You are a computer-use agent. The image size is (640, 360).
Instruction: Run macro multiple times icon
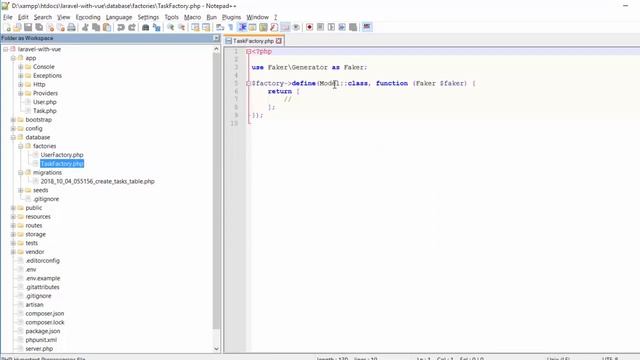342,27
